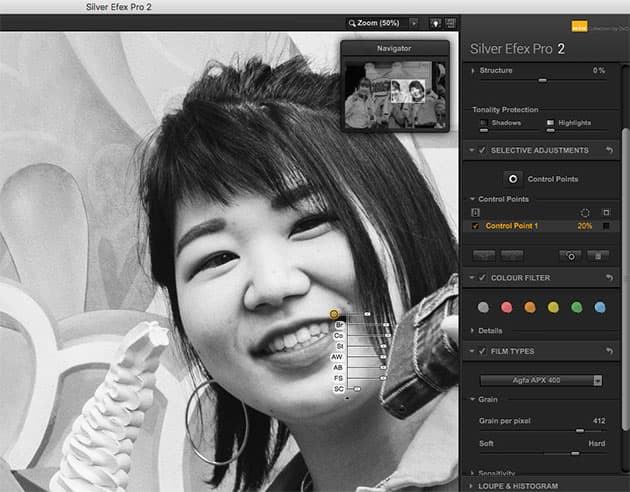The image size is (630, 492).
Task: Click the Grain per pixel value 412
Action: (599, 421)
